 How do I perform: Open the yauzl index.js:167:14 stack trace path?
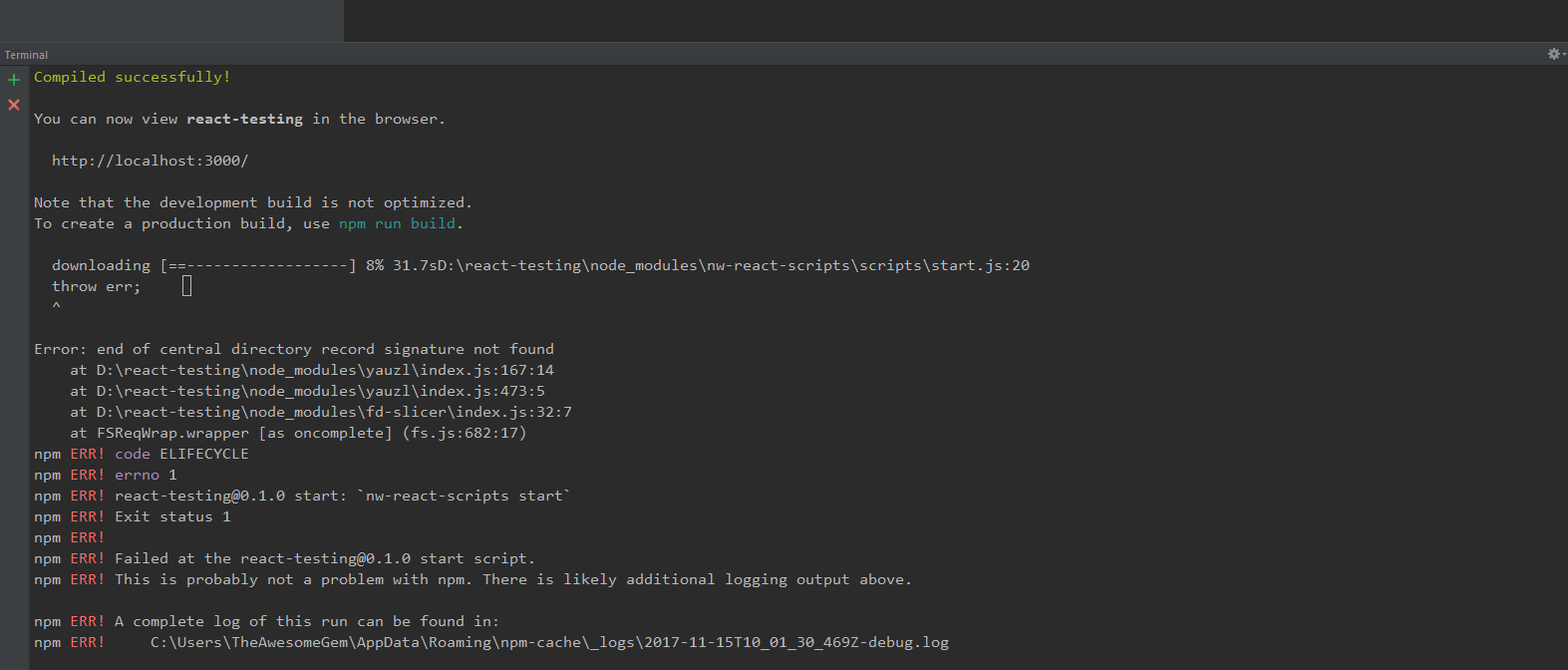point(325,370)
